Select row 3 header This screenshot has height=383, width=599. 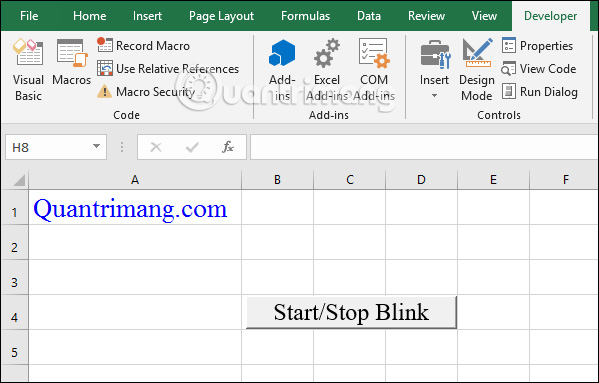pyautogui.click(x=15, y=278)
